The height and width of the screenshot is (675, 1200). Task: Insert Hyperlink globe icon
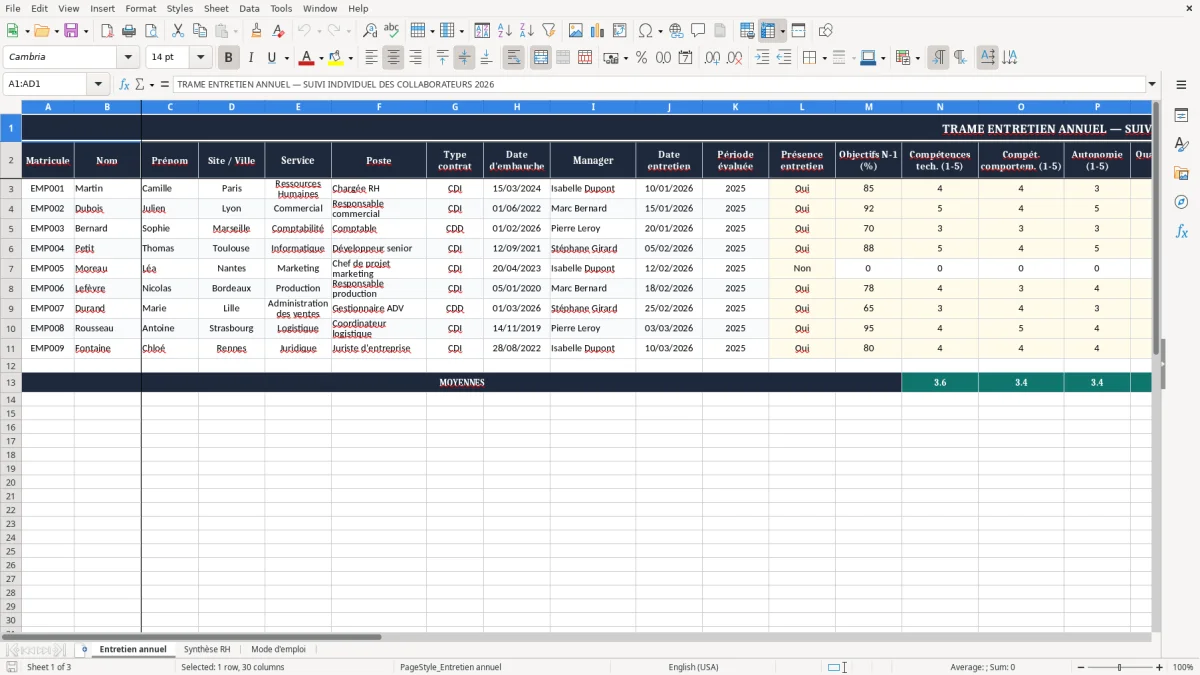click(676, 31)
